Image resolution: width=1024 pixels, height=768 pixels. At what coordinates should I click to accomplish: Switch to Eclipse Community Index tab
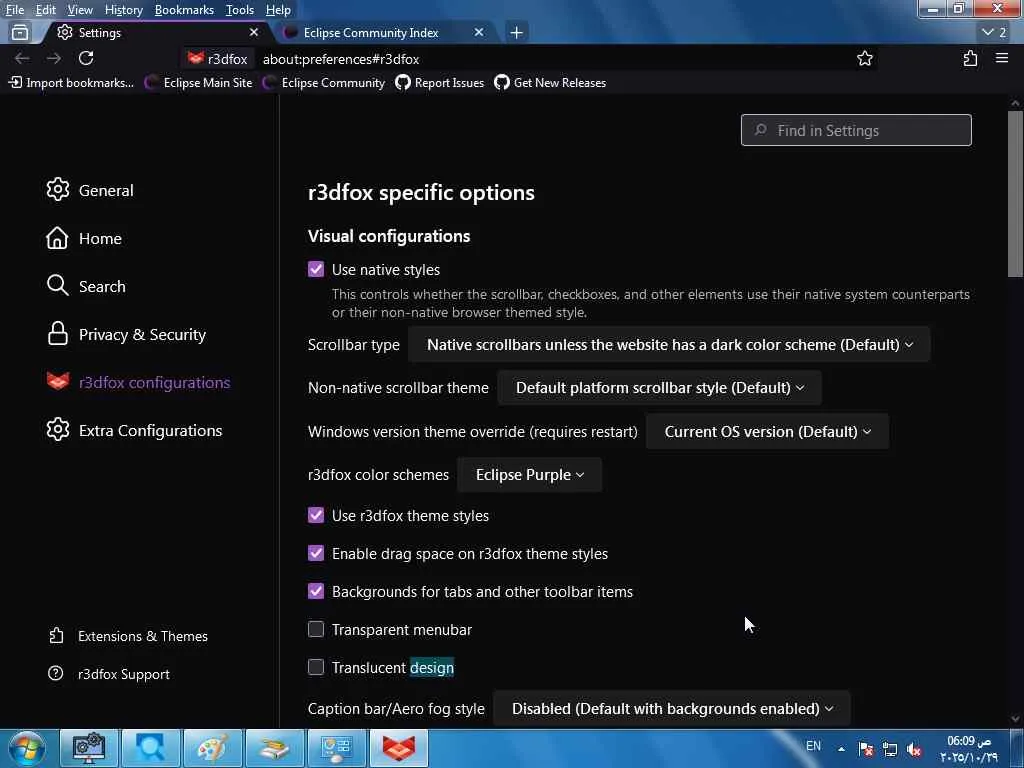(x=382, y=32)
